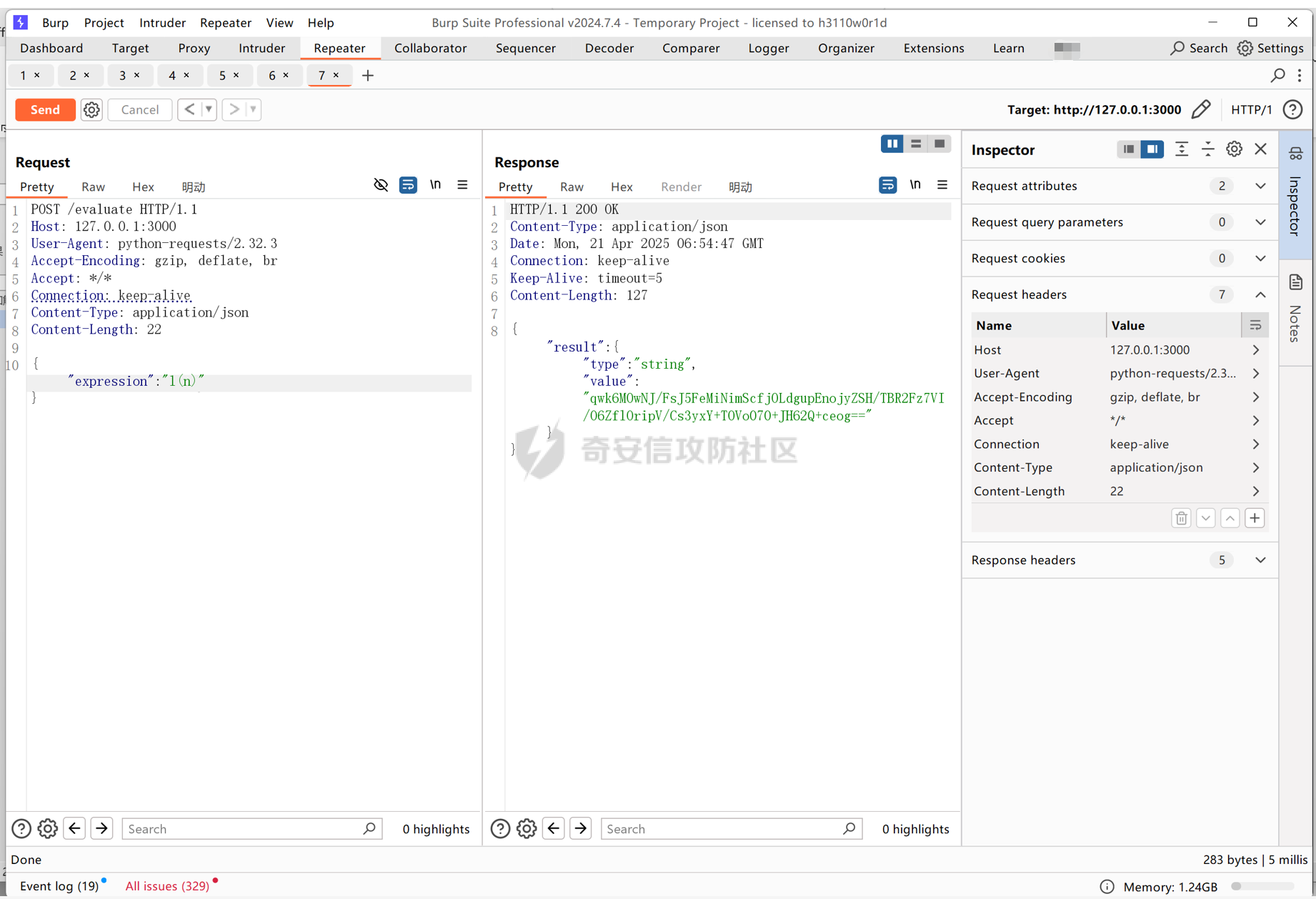The image size is (1316, 899).
Task: Edit target with the pencil icon
Action: [1201, 109]
